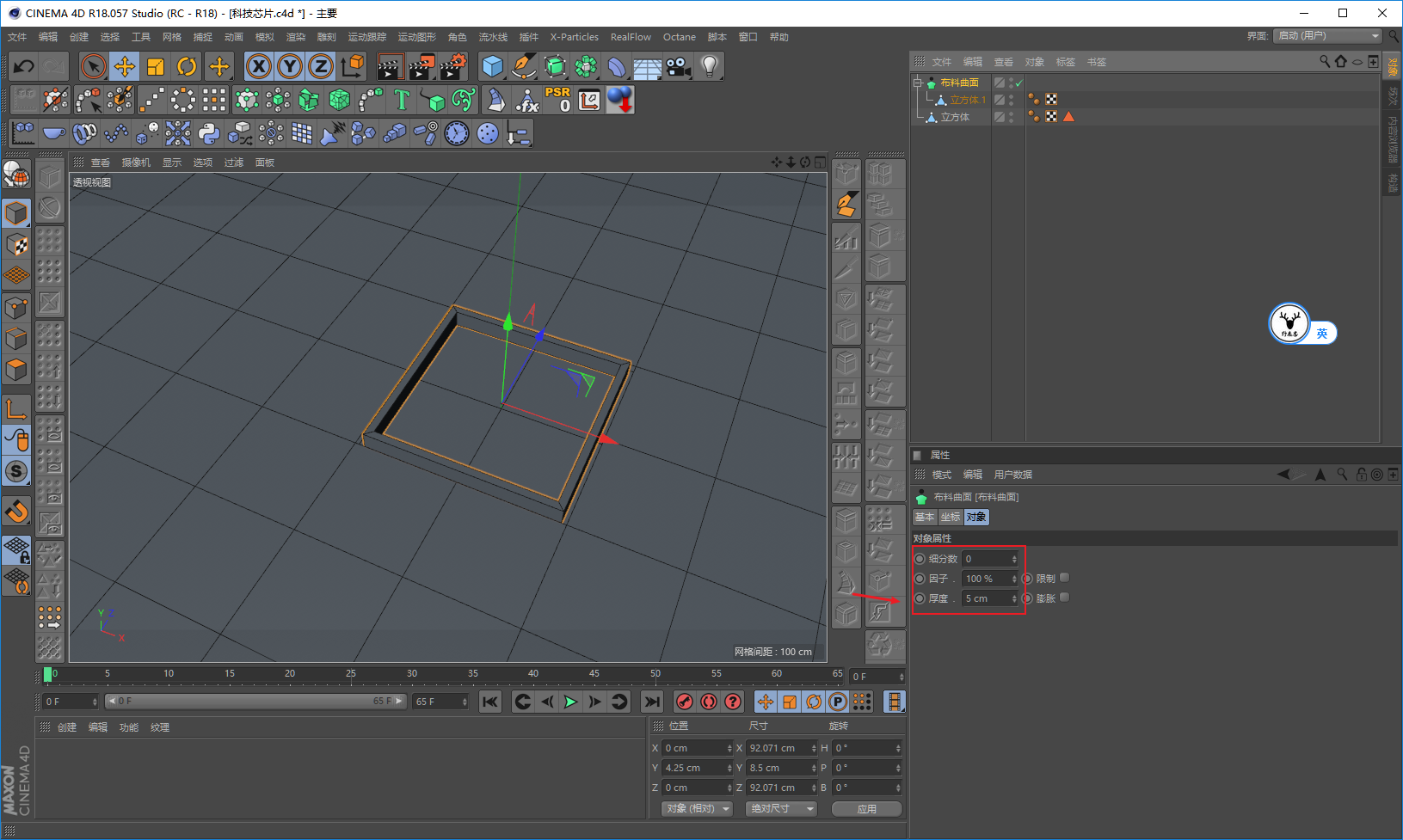Open the 帮助 menu
This screenshot has height=840, width=1403.
click(779, 37)
